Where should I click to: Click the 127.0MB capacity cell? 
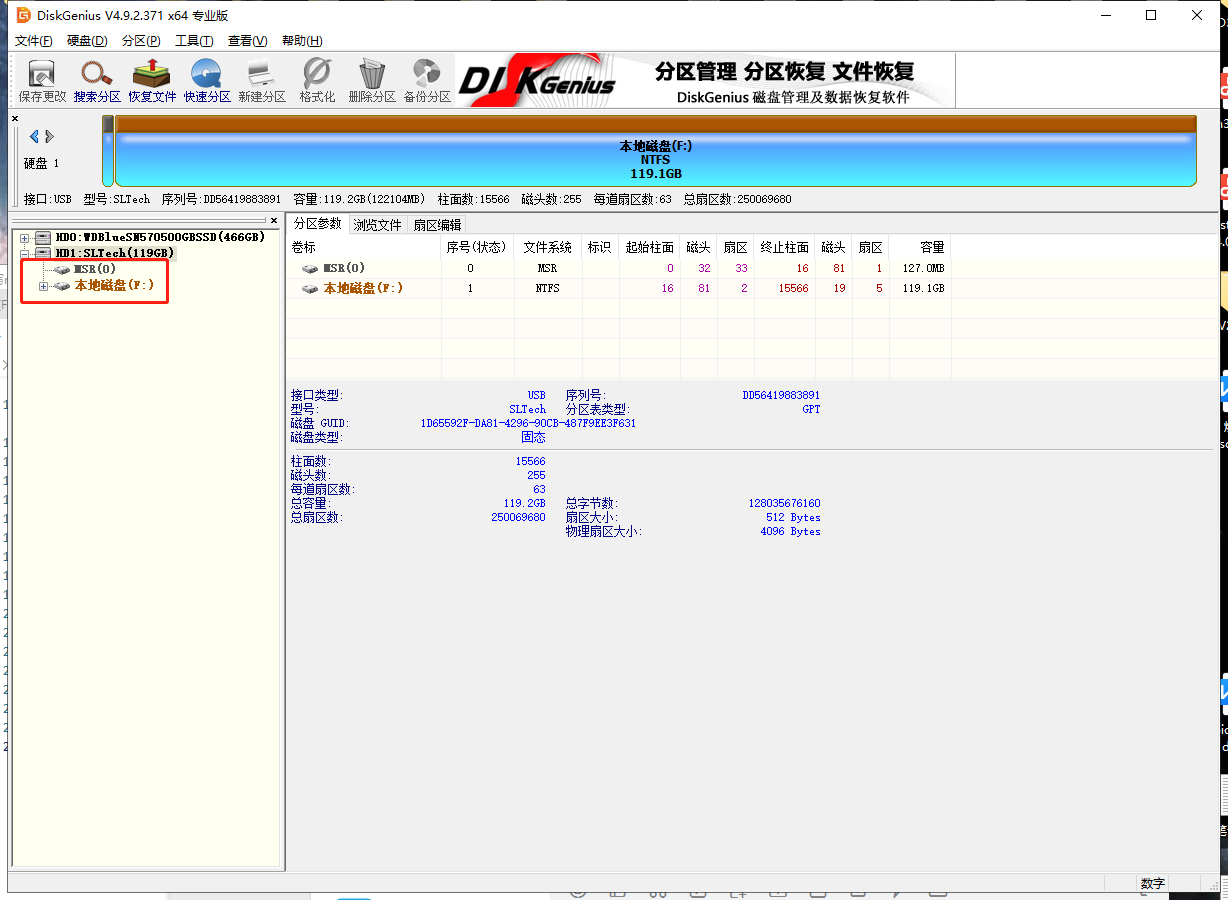tap(925, 268)
